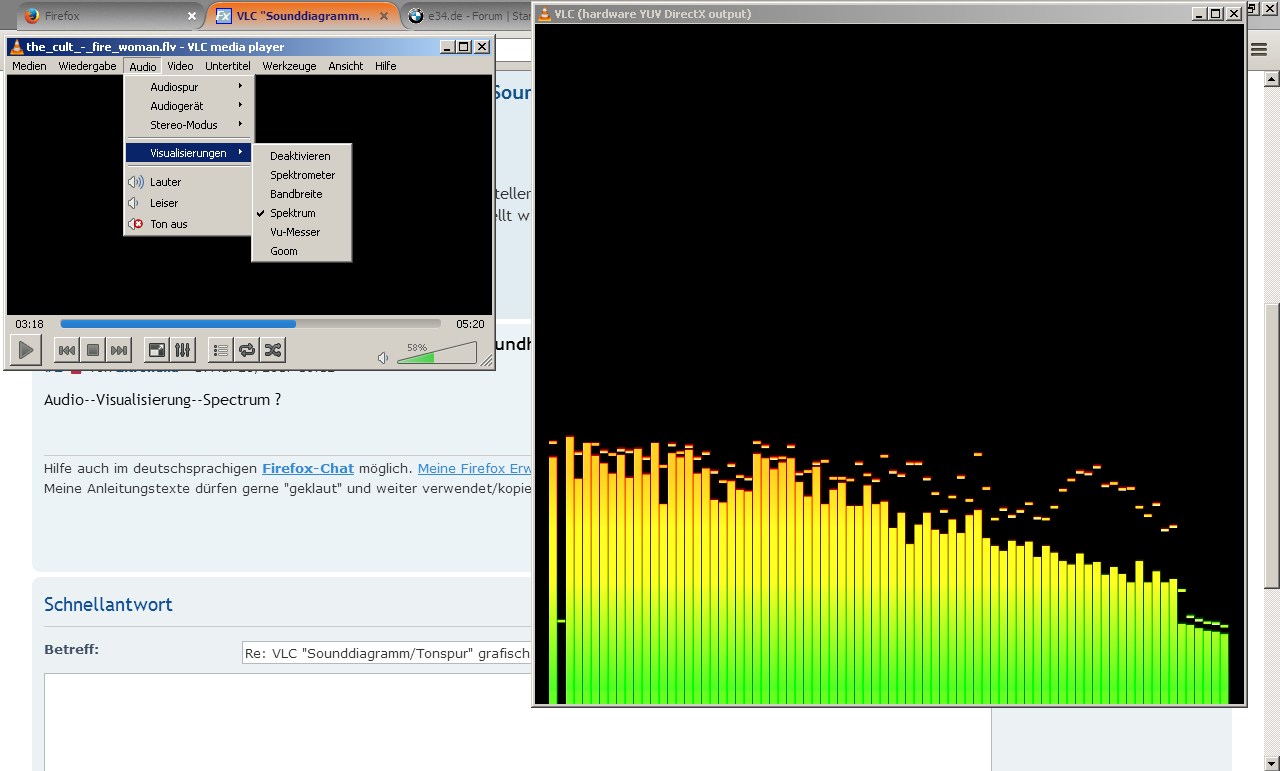Open the Firefox-Chat link
1280x771 pixels.
(308, 468)
